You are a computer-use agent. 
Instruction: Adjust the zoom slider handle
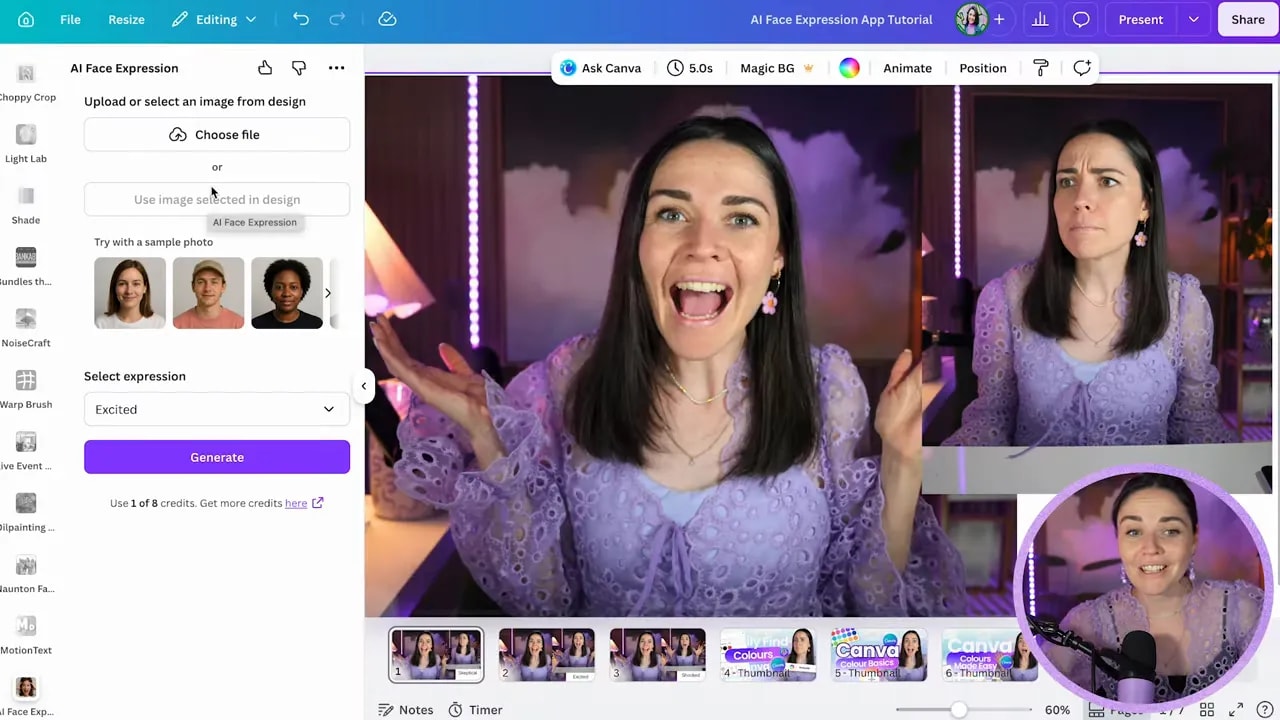click(x=959, y=710)
